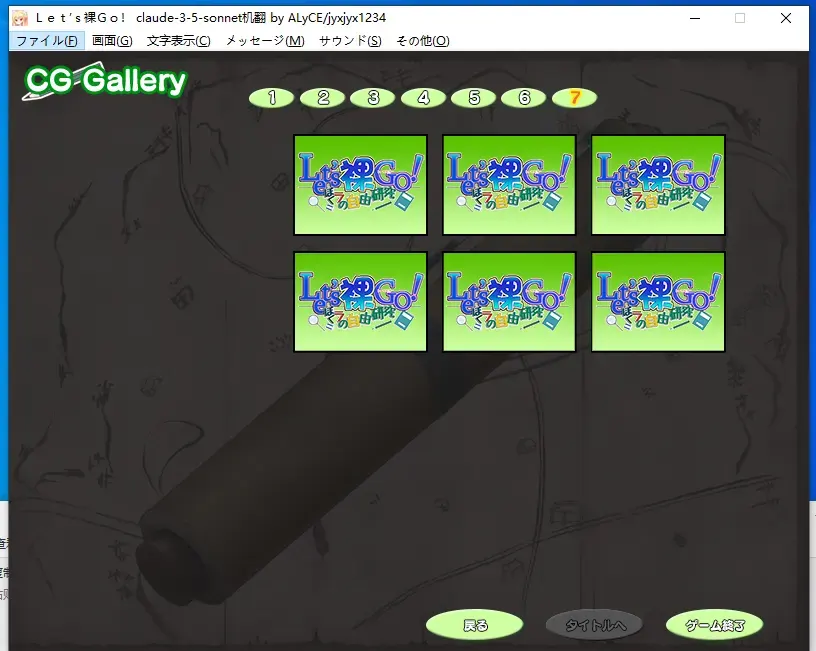The height and width of the screenshot is (651, 816).
Task: Close the game window
Action: 786,18
